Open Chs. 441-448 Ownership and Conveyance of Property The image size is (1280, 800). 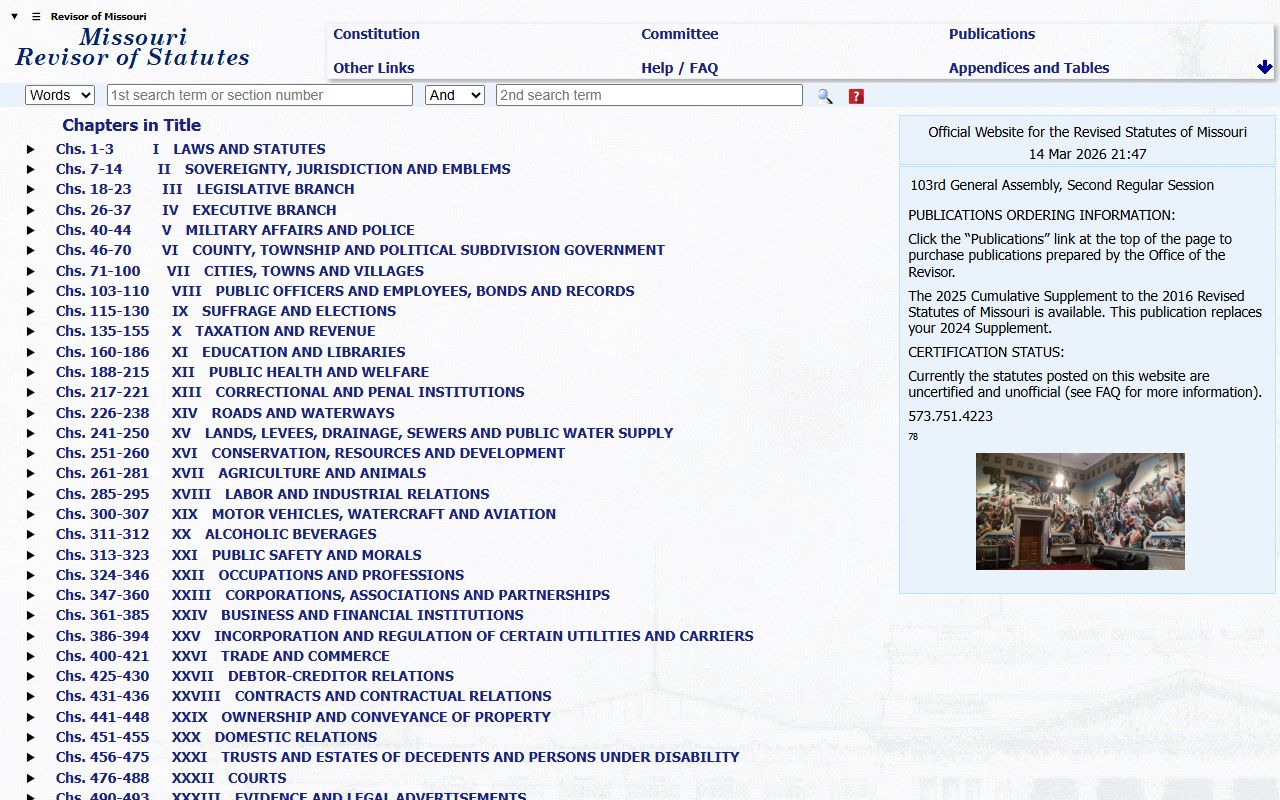pos(303,717)
